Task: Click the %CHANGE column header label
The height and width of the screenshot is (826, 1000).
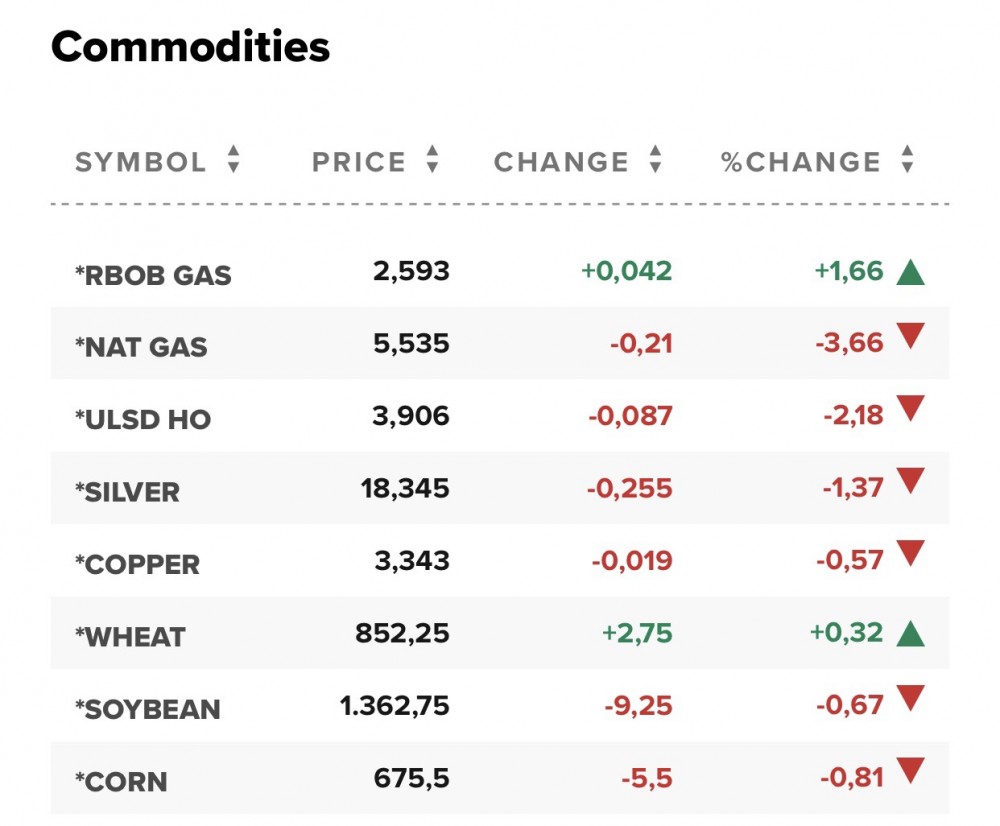Action: coord(801,162)
